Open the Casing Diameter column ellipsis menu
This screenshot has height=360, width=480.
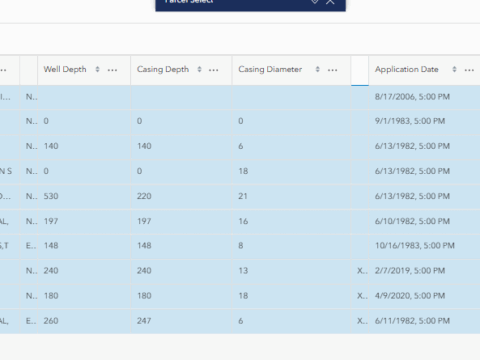pos(332,70)
